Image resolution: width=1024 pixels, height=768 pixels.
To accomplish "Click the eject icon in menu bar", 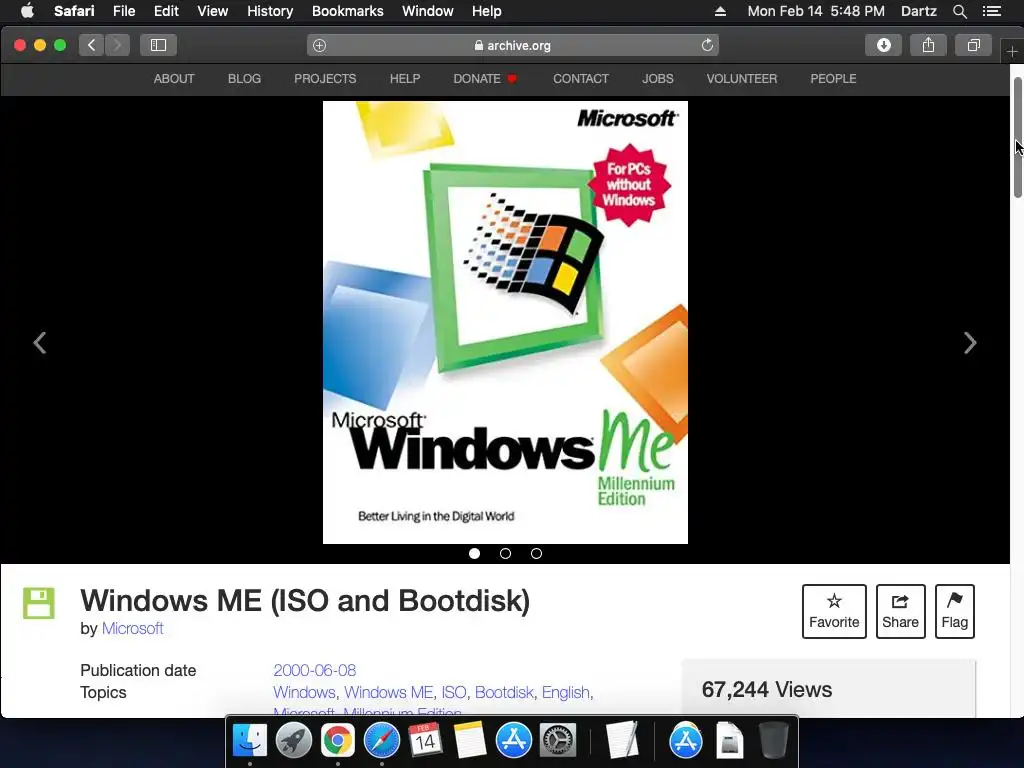I will (720, 11).
